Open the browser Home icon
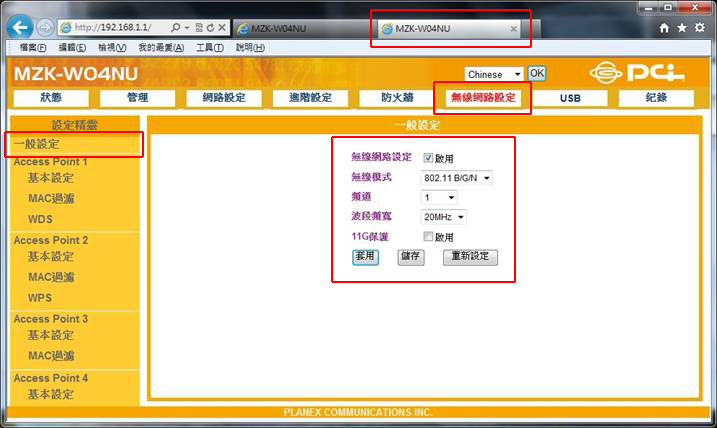Viewport: 717px width, 428px height. click(664, 28)
